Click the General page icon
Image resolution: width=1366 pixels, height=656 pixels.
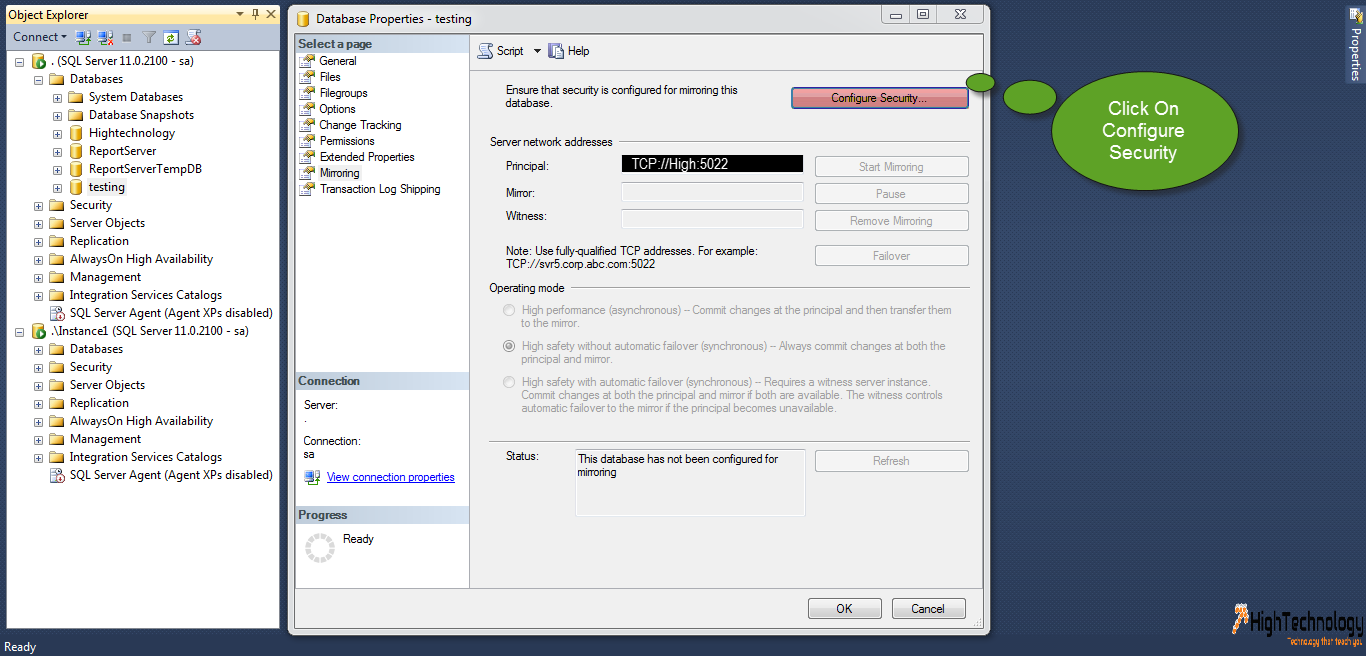pos(308,61)
